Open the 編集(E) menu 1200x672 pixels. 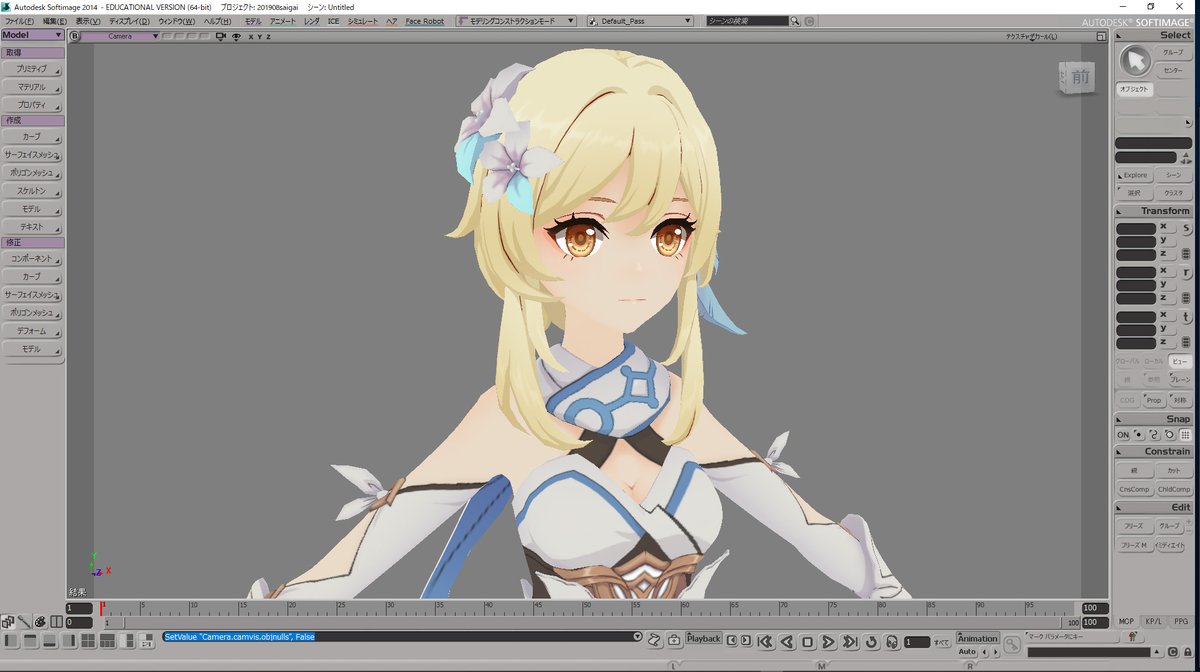[55, 21]
